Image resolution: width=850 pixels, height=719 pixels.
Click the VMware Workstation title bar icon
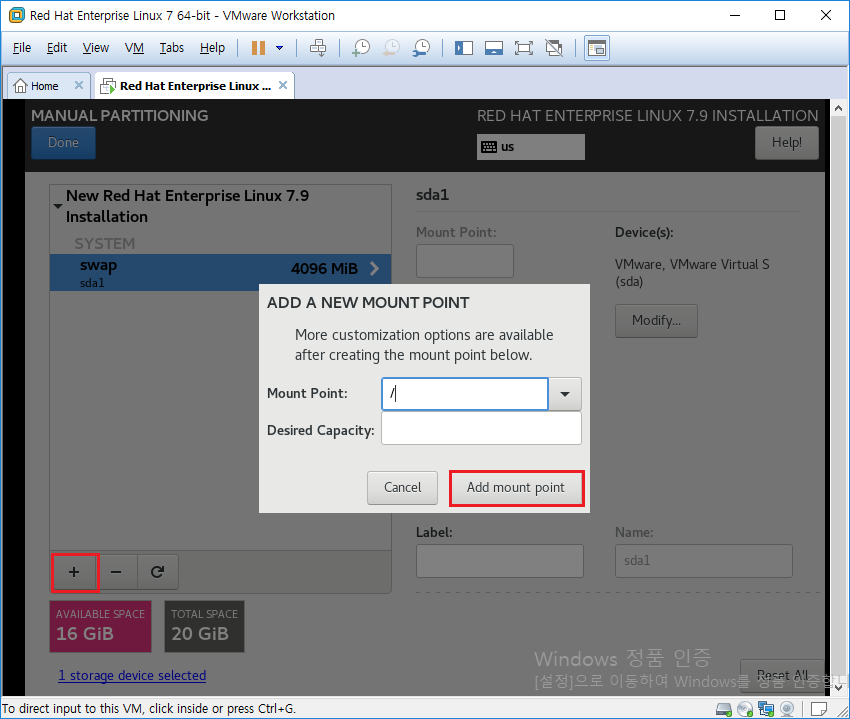[x=16, y=15]
